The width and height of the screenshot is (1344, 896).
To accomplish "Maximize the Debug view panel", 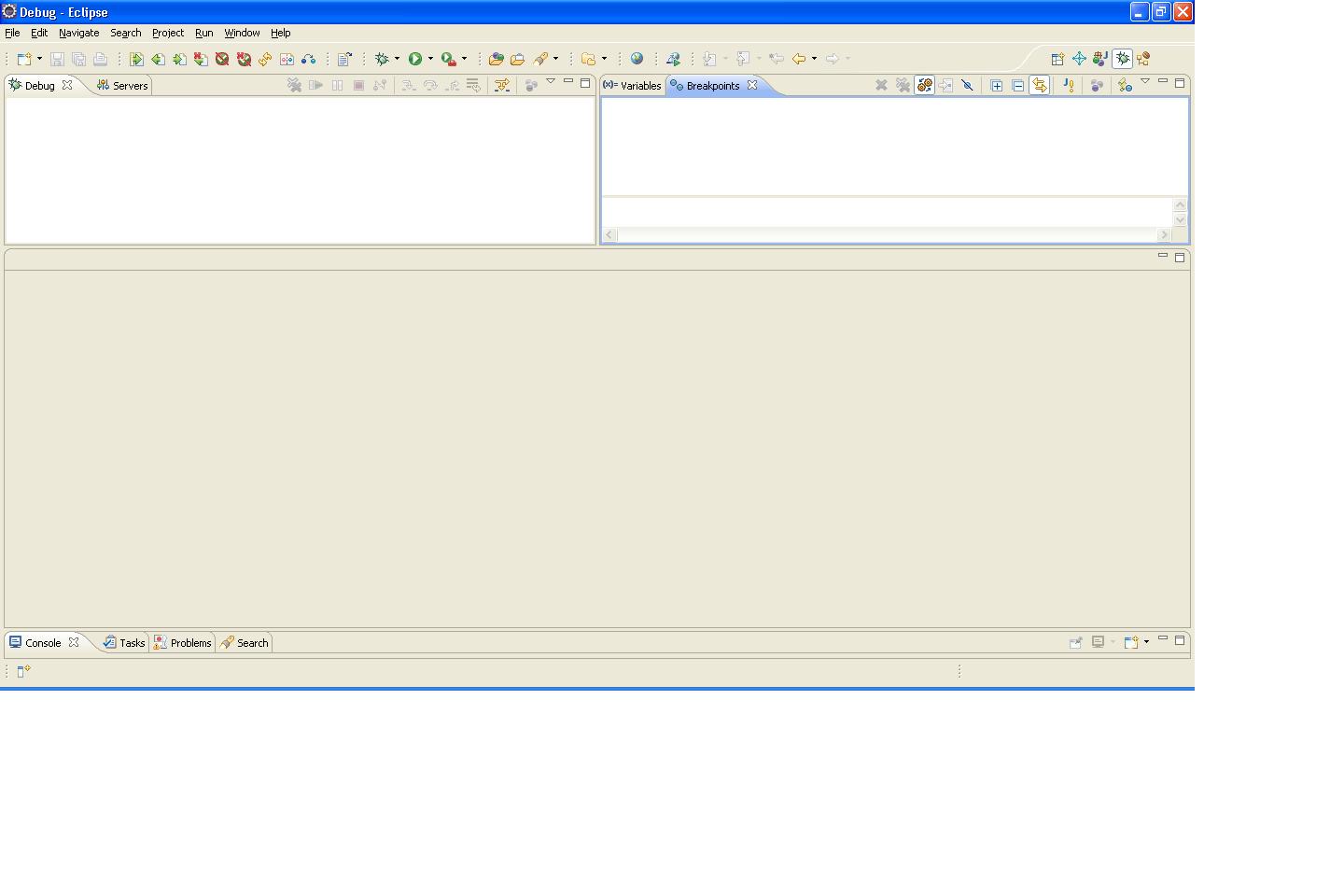I will [x=585, y=83].
